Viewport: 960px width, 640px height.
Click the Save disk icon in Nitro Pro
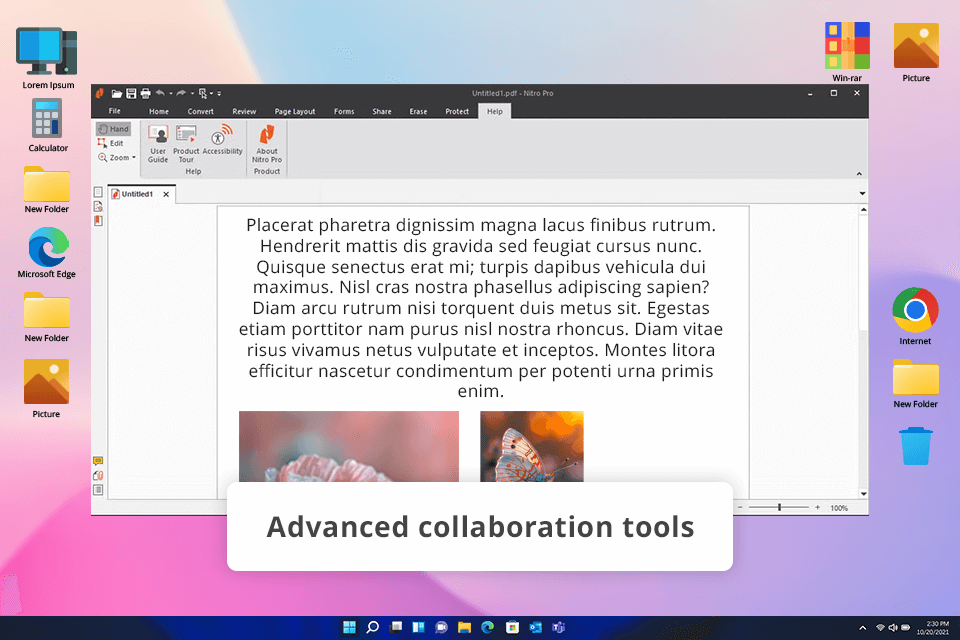131,94
